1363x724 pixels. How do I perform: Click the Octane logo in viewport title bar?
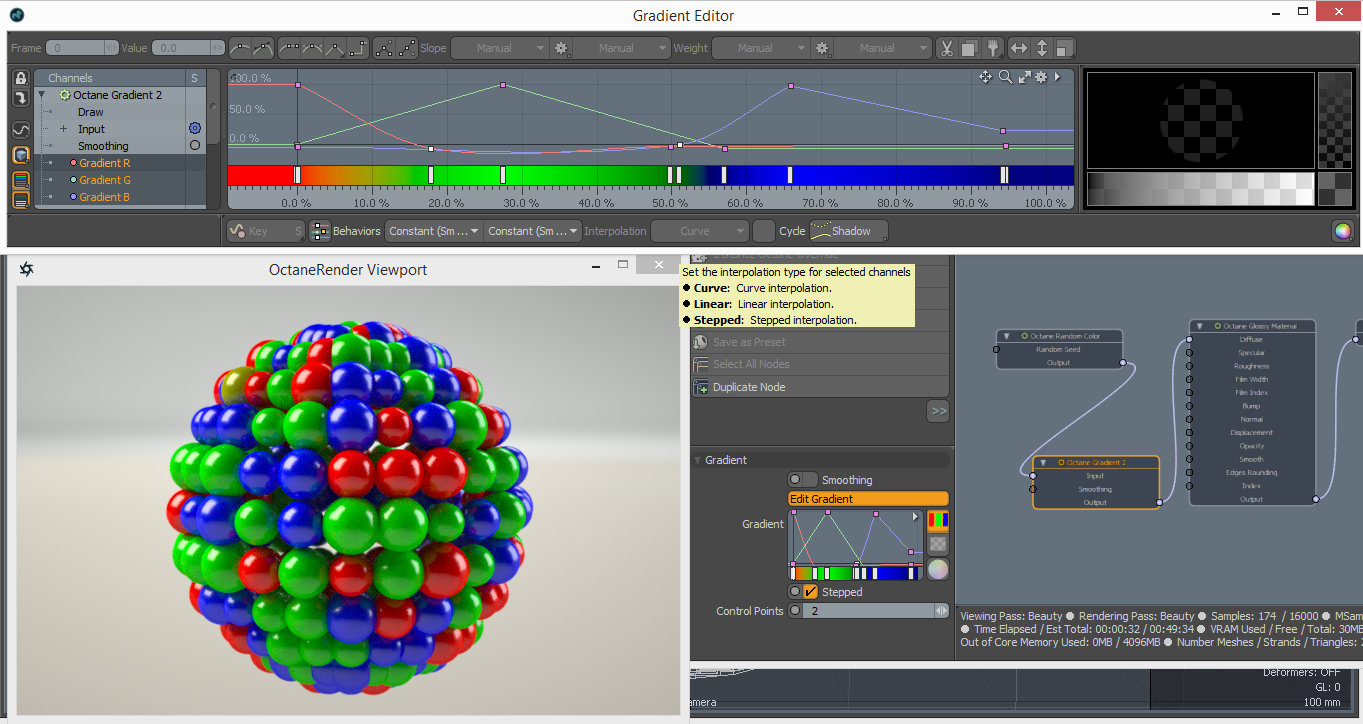click(27, 269)
